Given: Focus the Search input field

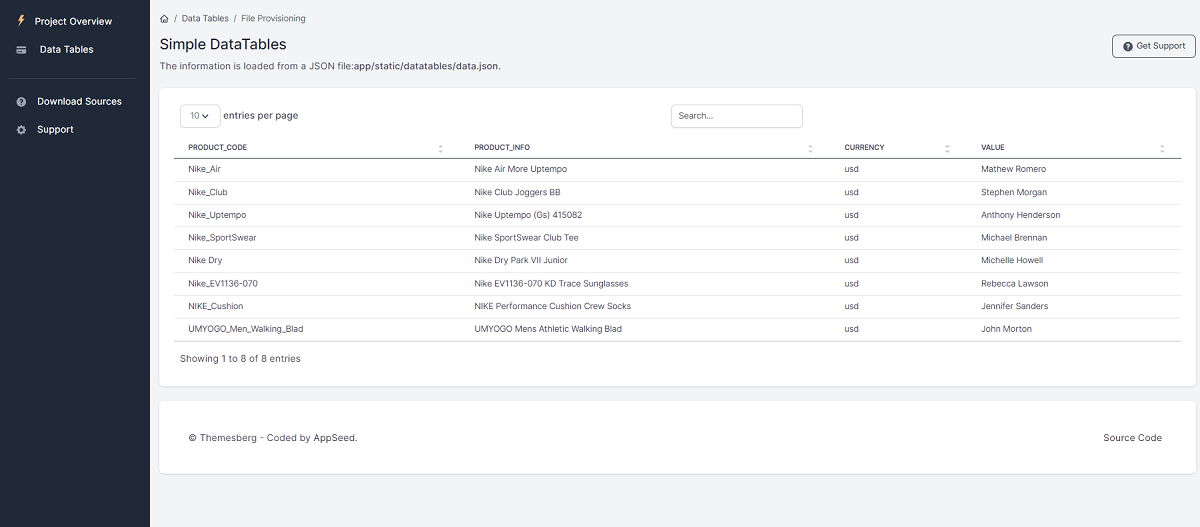Looking at the screenshot, I should 737,116.
